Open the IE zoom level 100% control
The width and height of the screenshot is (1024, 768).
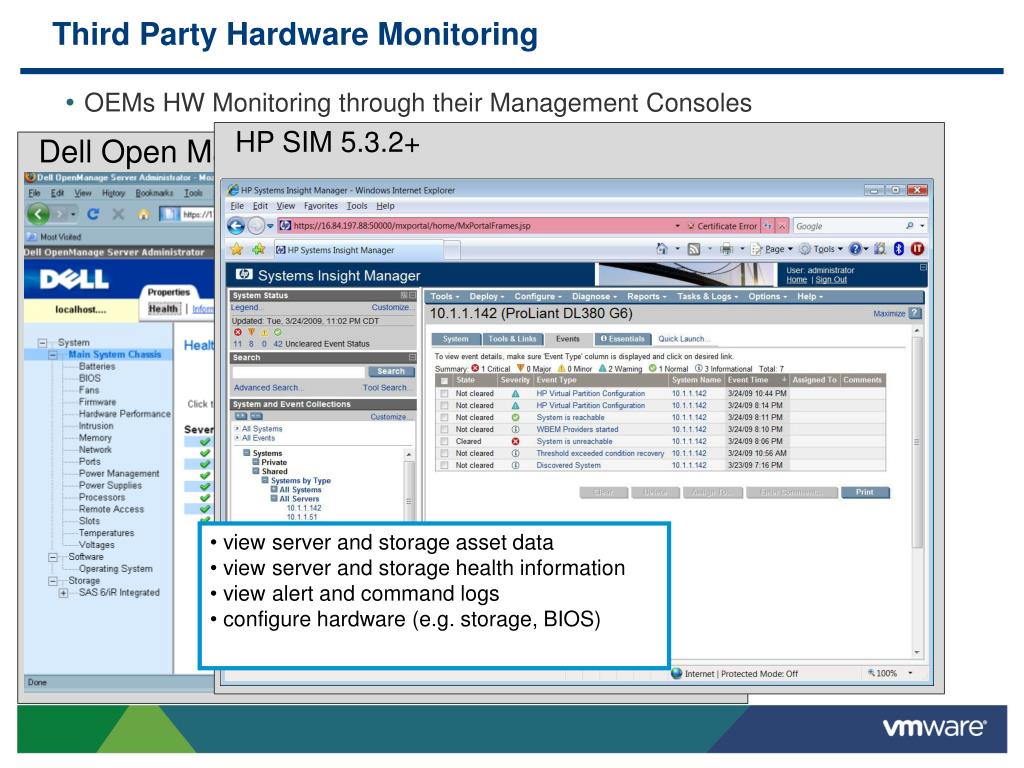(889, 673)
